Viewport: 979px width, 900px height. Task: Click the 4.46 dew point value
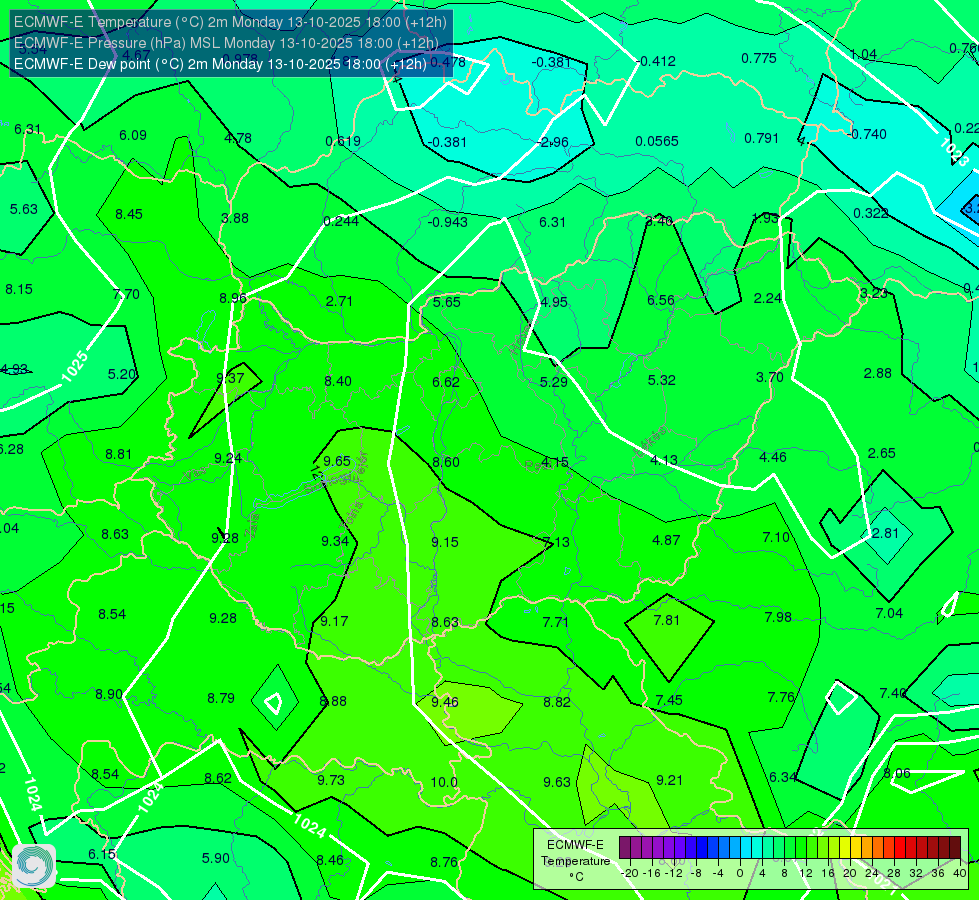[x=772, y=457]
